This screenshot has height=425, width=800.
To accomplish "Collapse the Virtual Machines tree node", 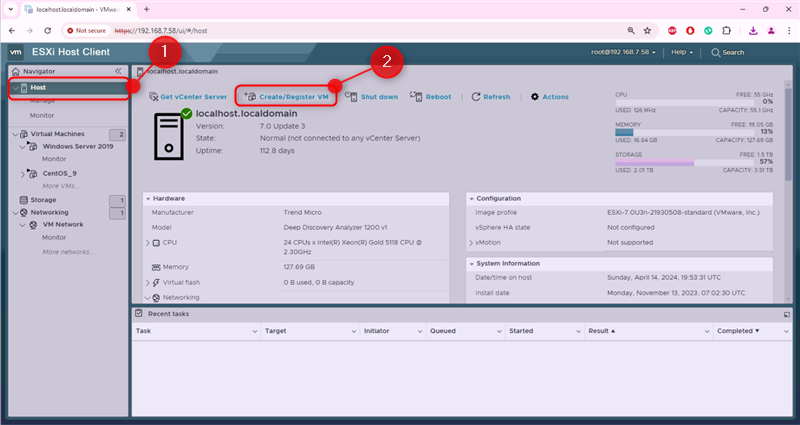I will click(x=15, y=134).
